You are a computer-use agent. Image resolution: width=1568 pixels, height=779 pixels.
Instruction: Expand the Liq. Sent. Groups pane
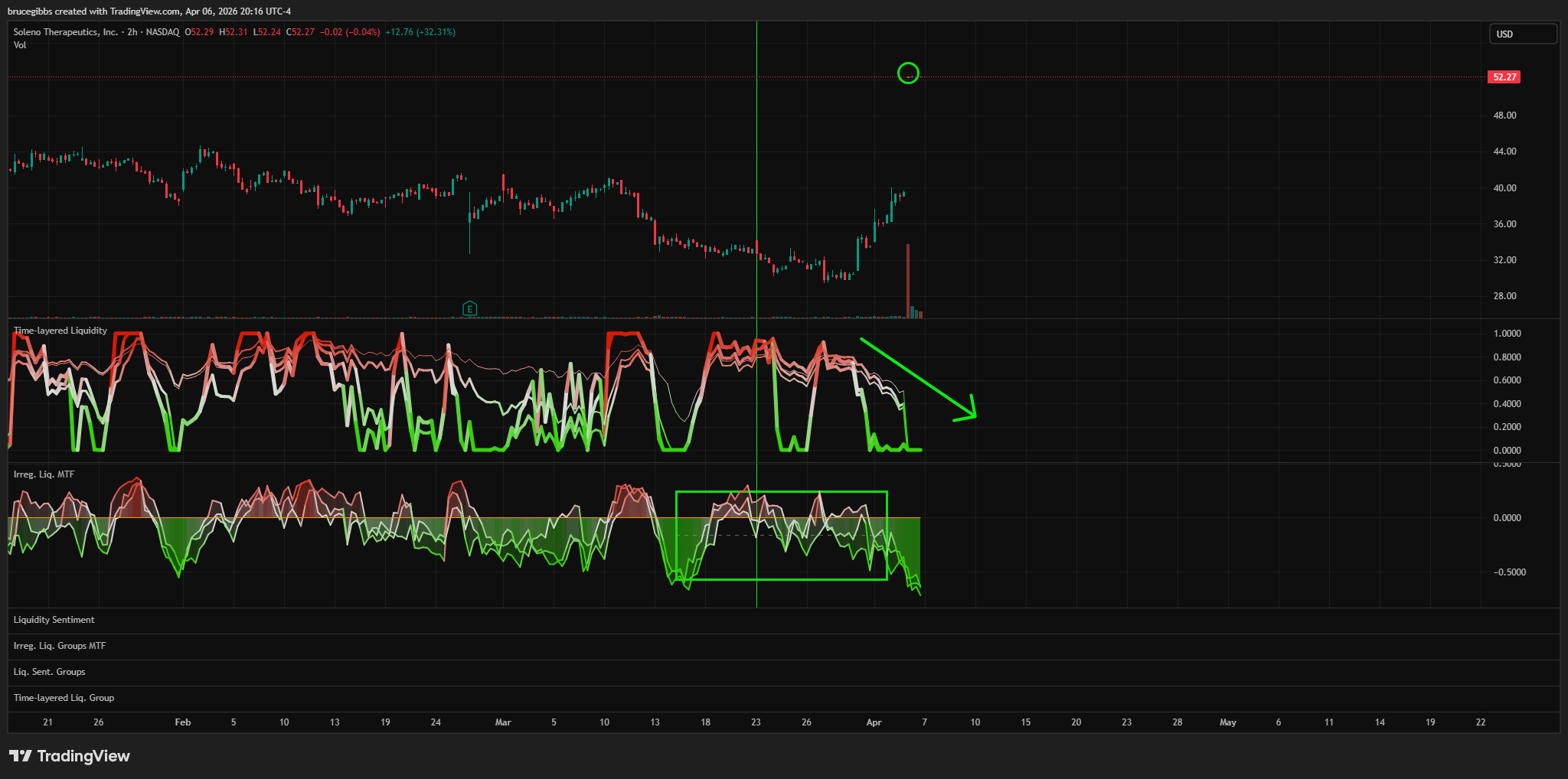(x=49, y=672)
